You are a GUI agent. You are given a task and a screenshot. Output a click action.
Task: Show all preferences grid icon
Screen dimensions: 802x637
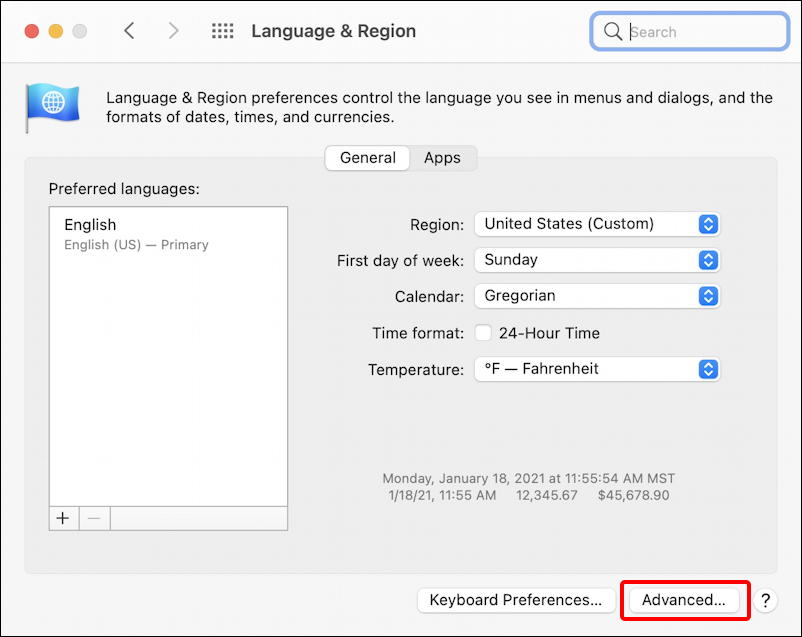222,31
